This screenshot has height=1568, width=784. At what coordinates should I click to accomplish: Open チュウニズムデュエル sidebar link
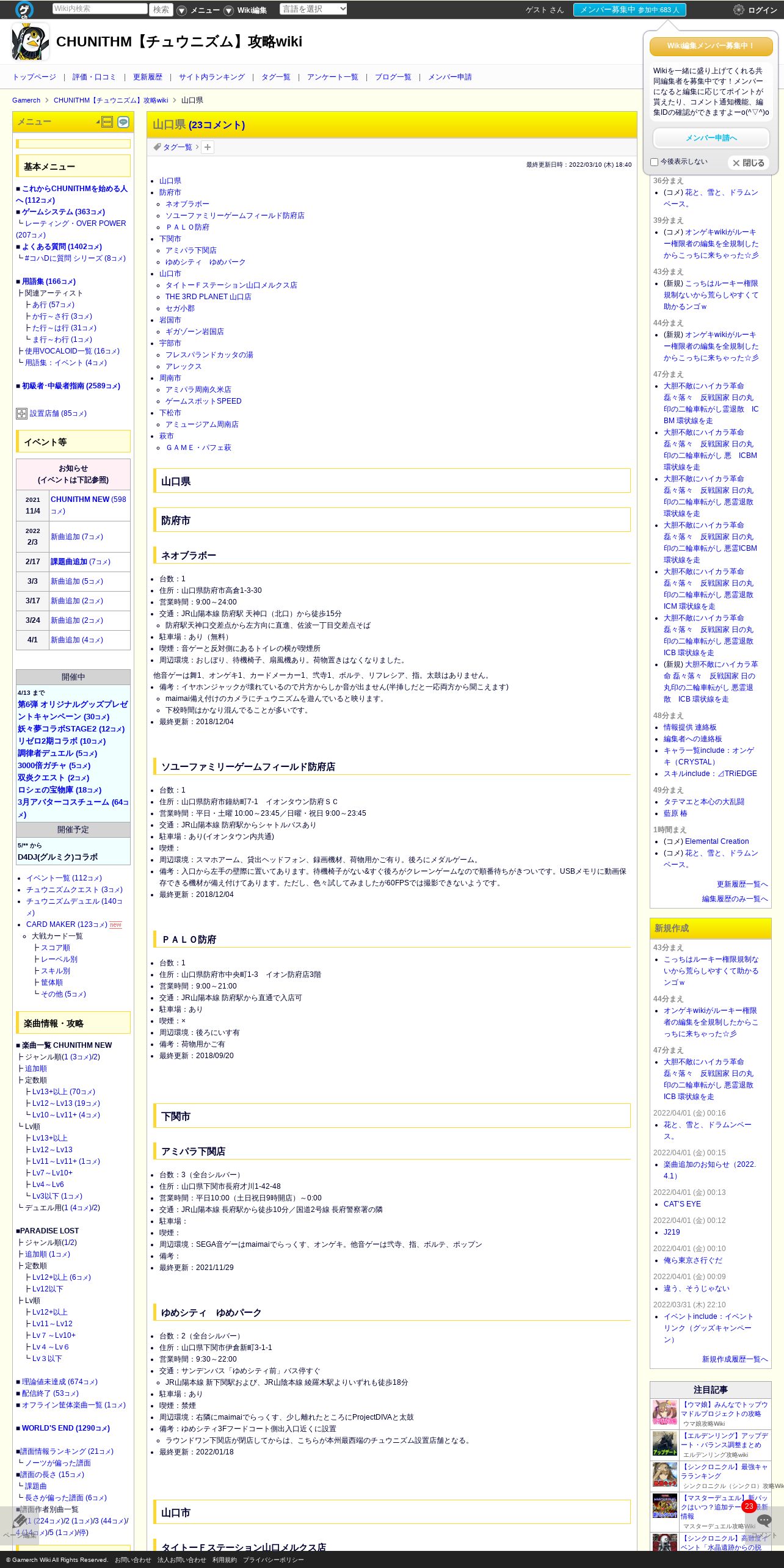coord(74,907)
